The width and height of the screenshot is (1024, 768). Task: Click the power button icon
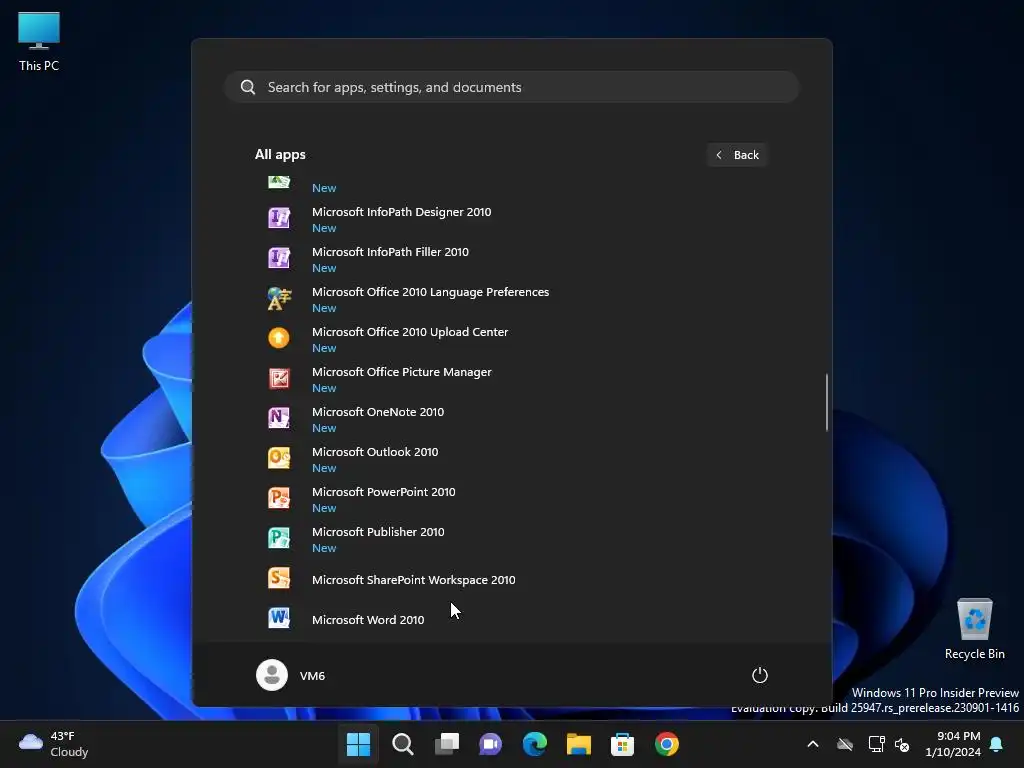click(760, 675)
